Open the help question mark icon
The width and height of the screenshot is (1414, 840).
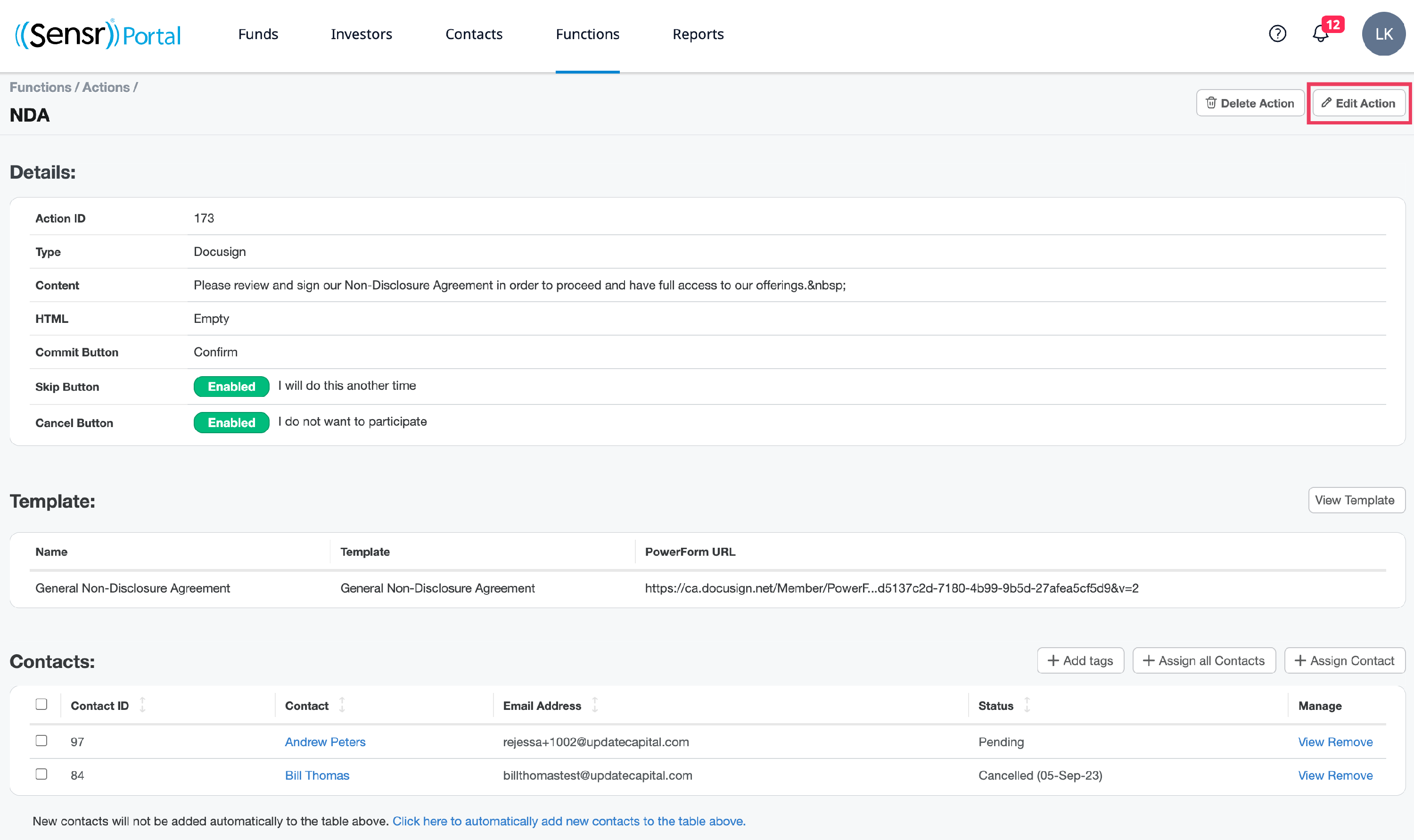pos(1277,34)
